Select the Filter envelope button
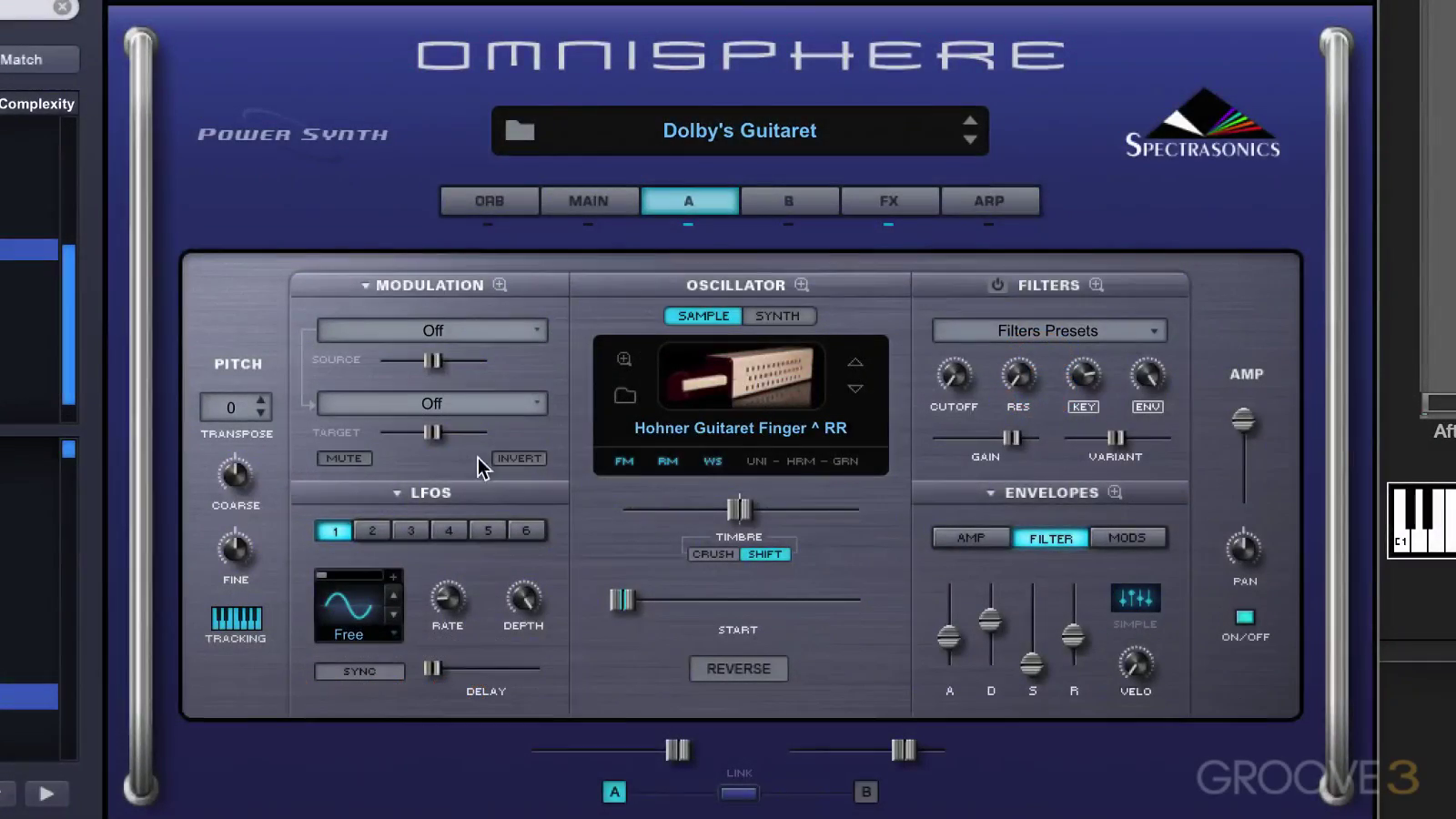1456x819 pixels. click(x=1051, y=538)
